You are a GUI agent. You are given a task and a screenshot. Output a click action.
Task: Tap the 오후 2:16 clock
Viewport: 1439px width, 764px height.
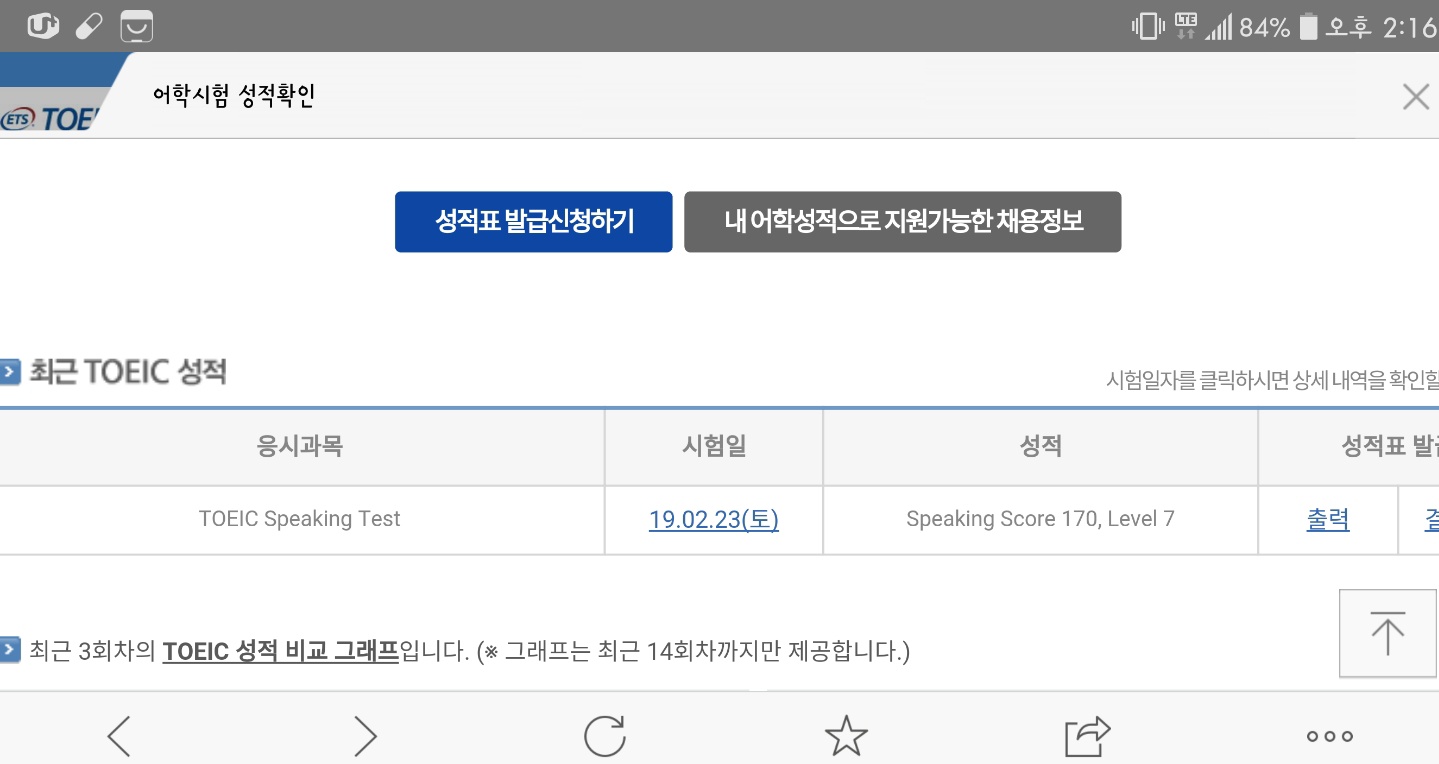[1381, 28]
